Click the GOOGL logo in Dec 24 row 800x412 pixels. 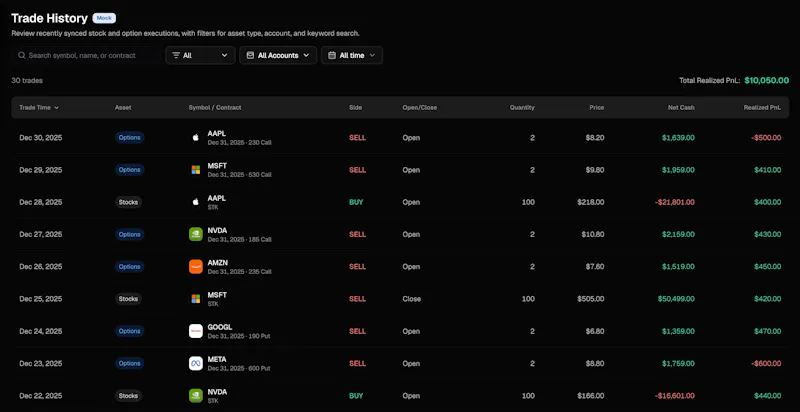[195, 331]
